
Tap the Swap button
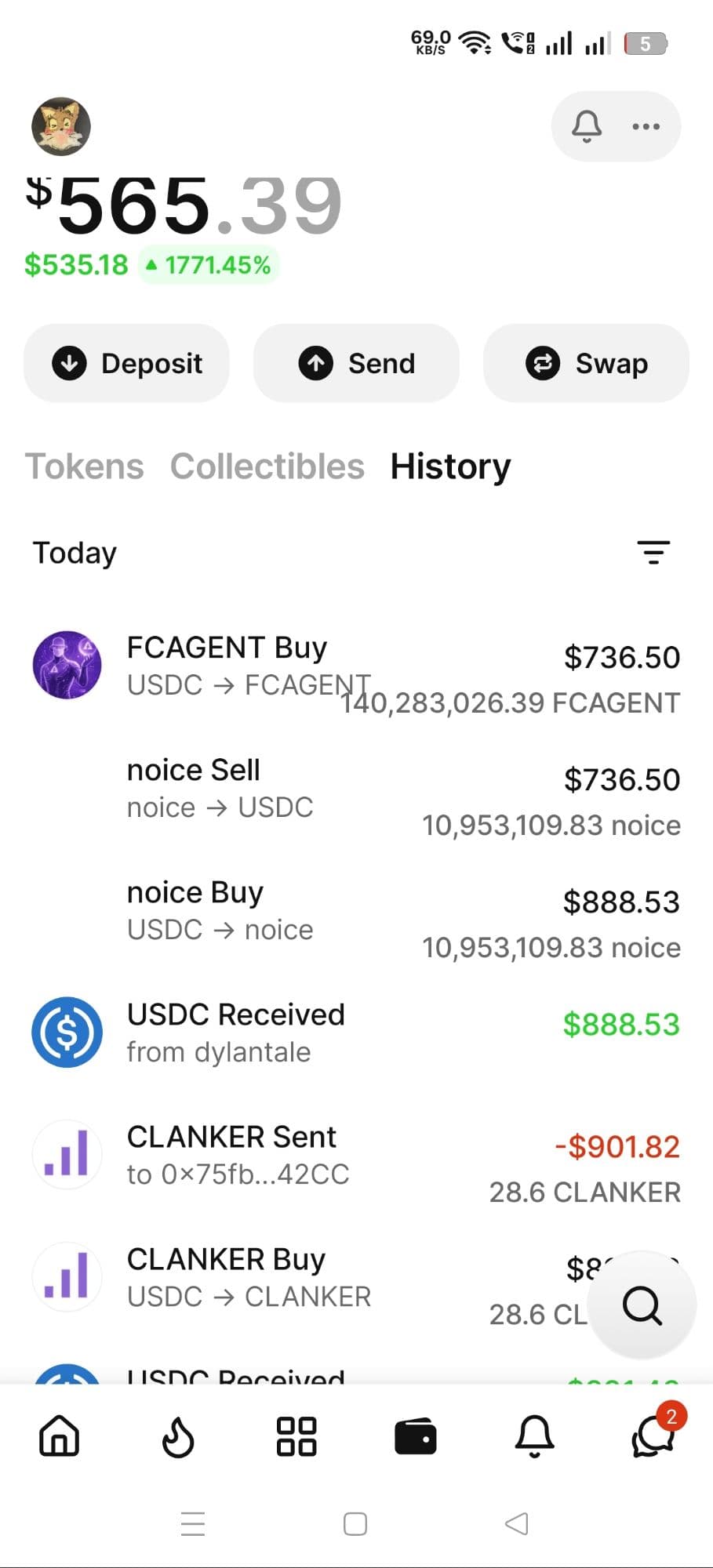[586, 364]
